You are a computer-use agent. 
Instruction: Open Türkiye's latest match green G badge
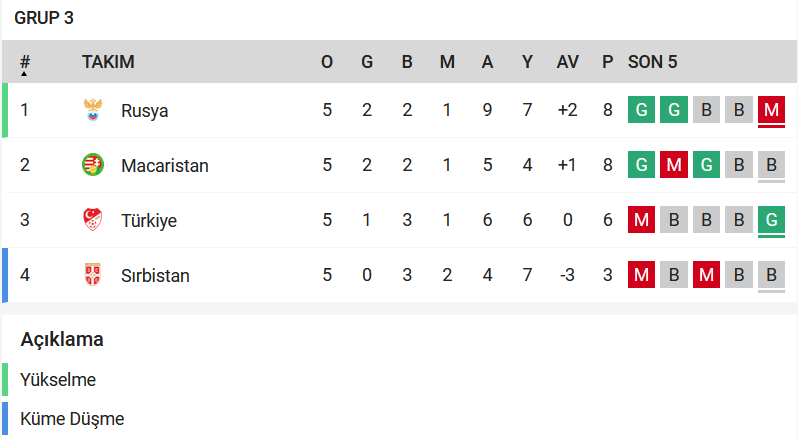click(x=771, y=220)
